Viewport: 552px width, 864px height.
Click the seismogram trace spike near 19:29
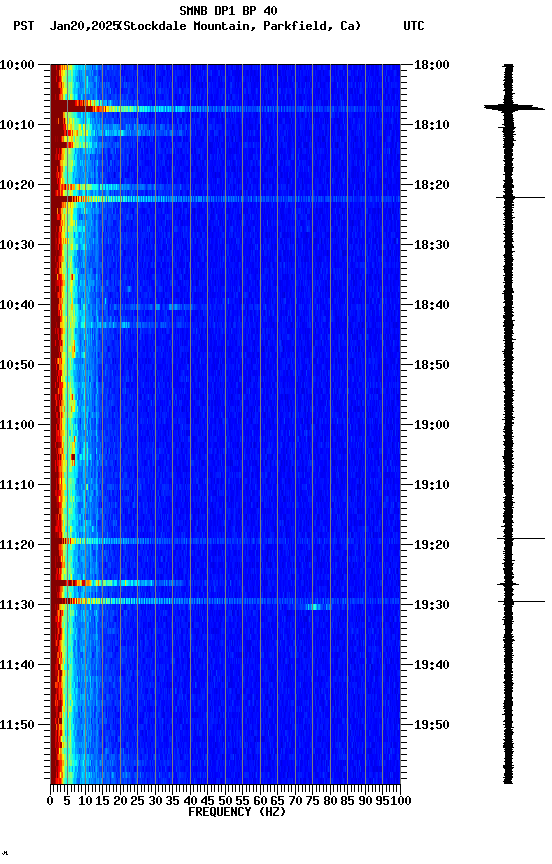tap(521, 601)
